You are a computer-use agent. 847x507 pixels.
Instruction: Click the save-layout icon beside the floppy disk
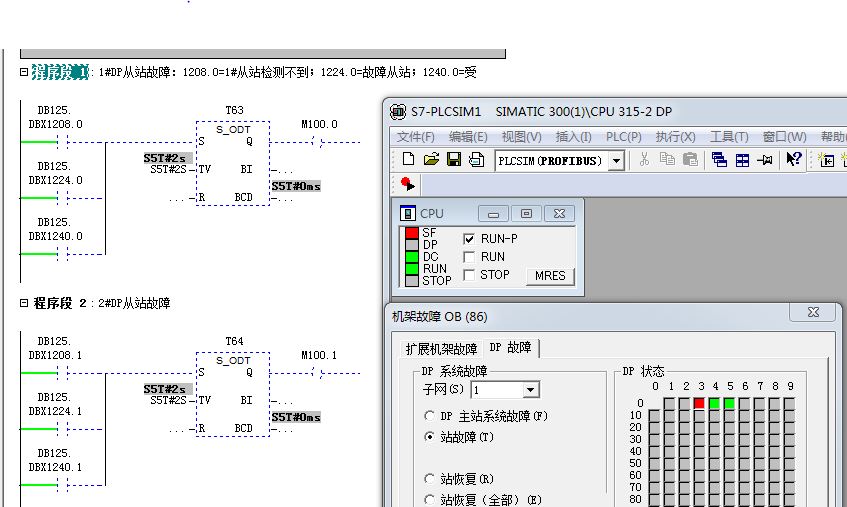(x=476, y=159)
